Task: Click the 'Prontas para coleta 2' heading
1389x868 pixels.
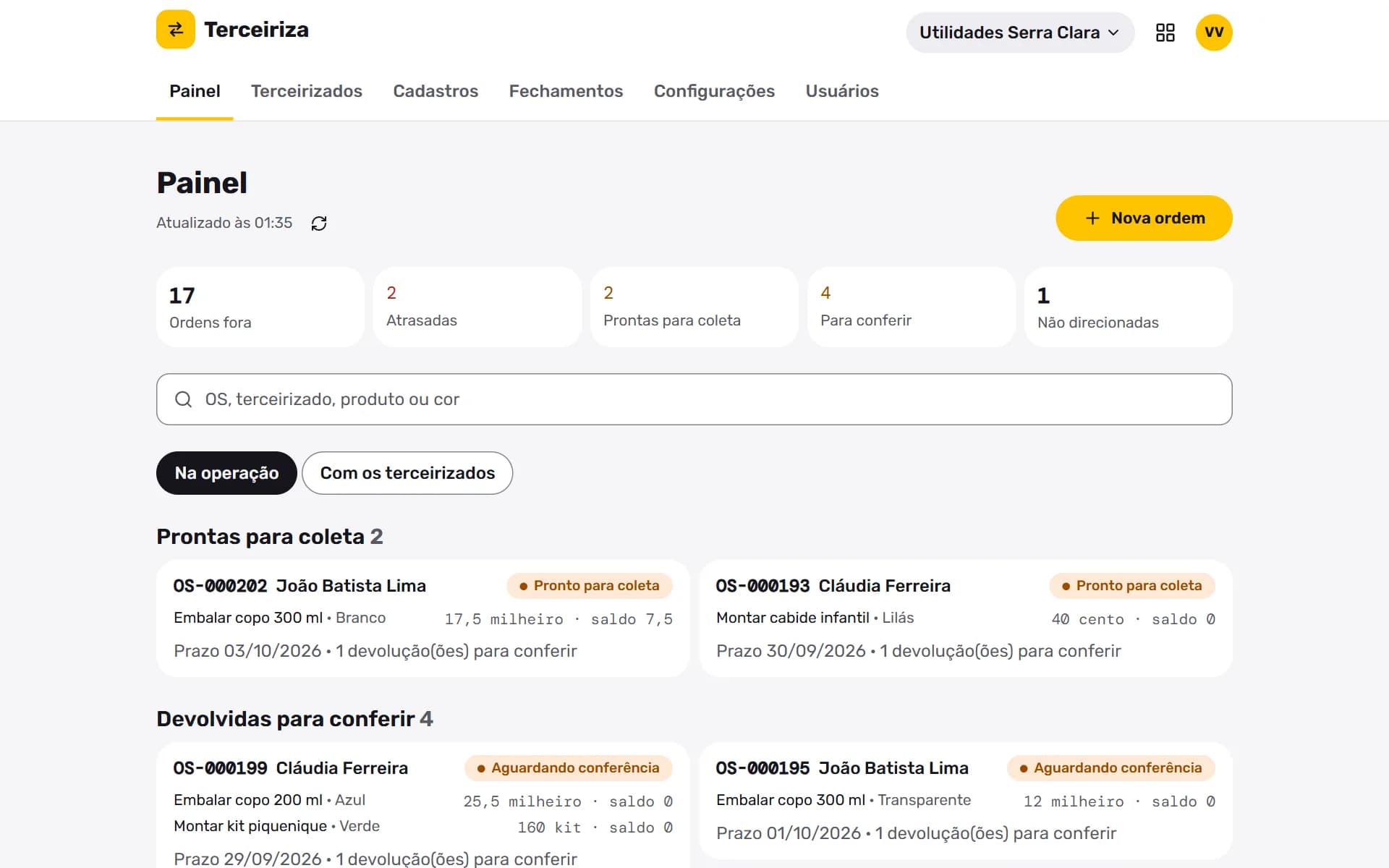Action: tap(270, 537)
